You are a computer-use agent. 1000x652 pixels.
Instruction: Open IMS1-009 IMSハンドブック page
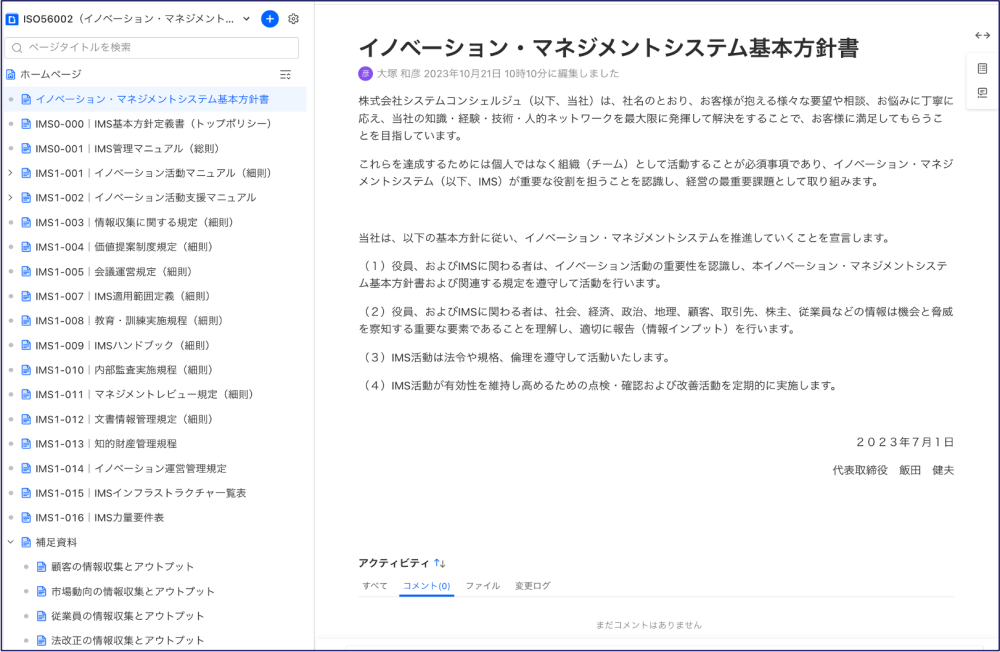(x=123, y=345)
